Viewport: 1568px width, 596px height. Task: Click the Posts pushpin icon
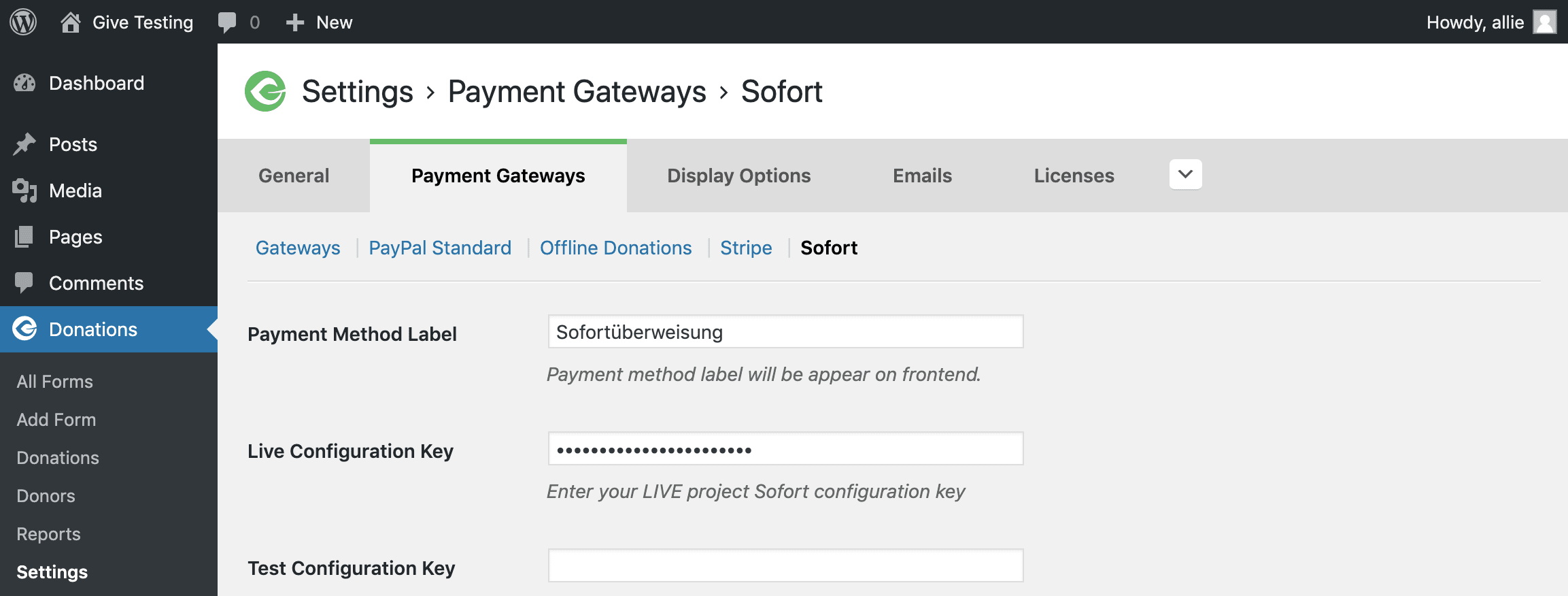pos(24,144)
